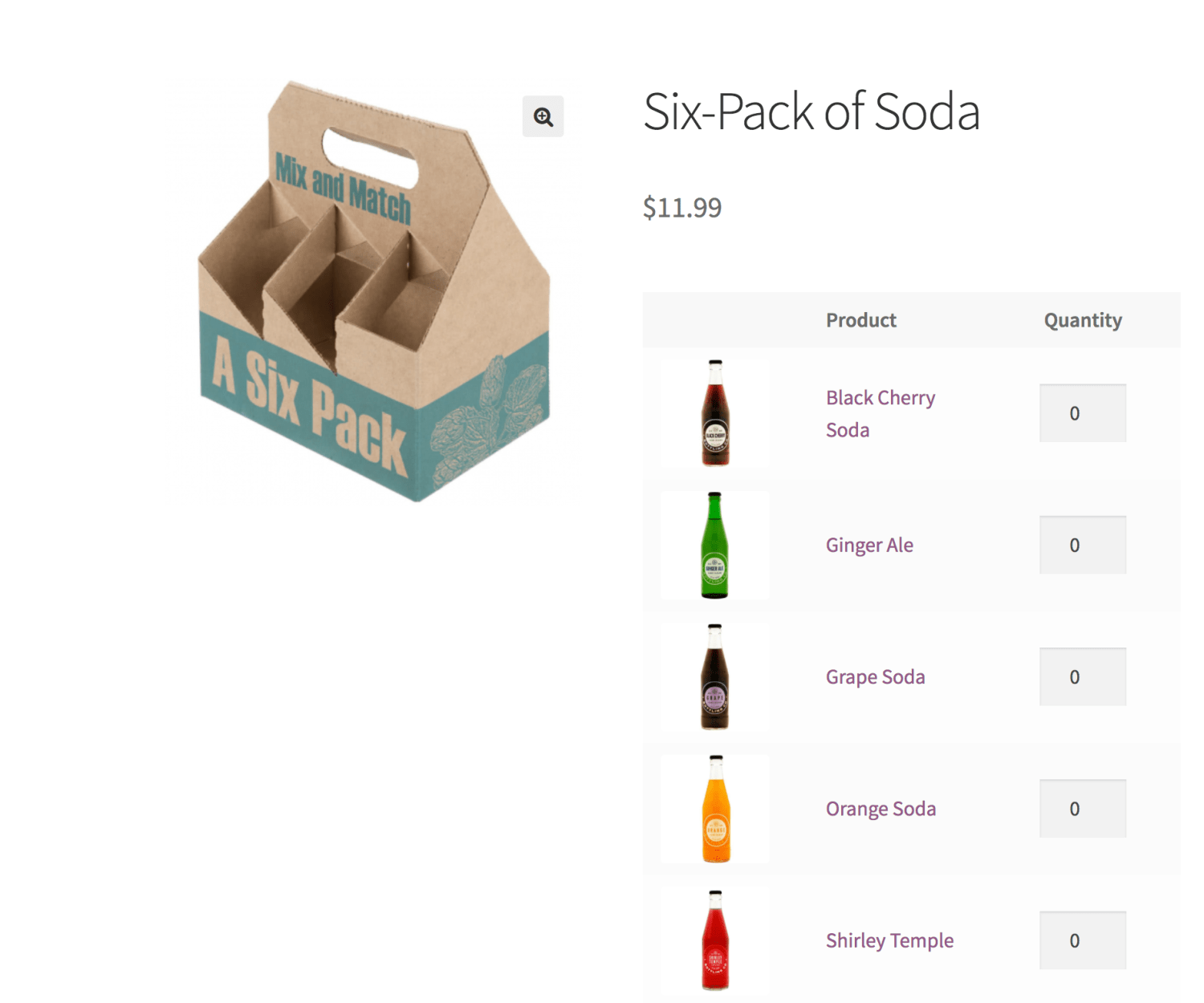Click the Grape Soda bottle thumbnail
The image size is (1204, 1003).
pyautogui.click(x=714, y=676)
